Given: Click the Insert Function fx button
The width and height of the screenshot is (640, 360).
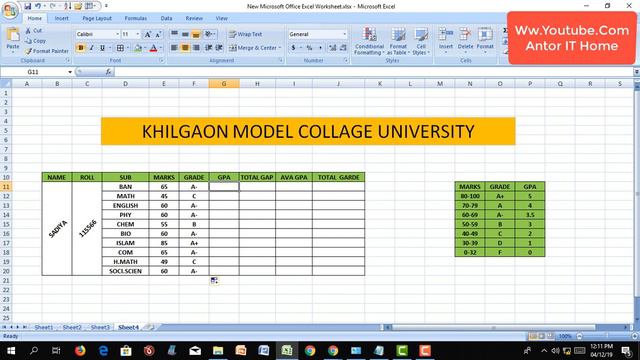Looking at the screenshot, I should 108,72.
